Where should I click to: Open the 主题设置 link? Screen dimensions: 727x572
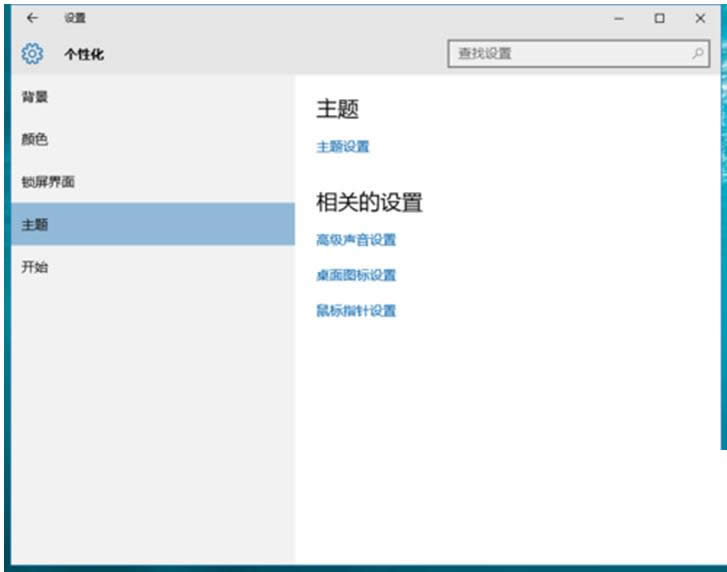tap(343, 147)
